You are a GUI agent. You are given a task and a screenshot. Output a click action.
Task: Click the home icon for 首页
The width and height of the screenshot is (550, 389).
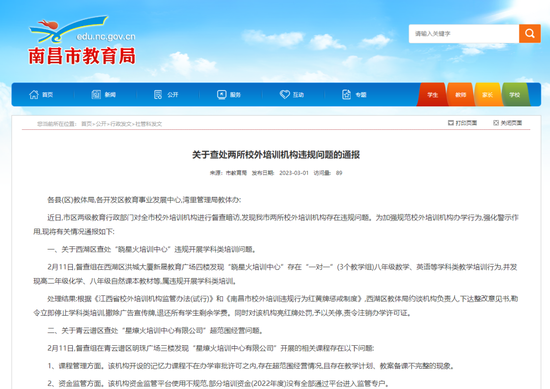tap(34, 94)
